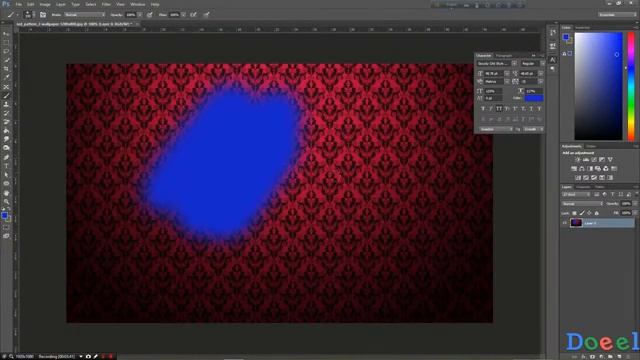This screenshot has height=360, width=640.
Task: Toggle visibility of the layer in Layers panel
Action: point(565,223)
